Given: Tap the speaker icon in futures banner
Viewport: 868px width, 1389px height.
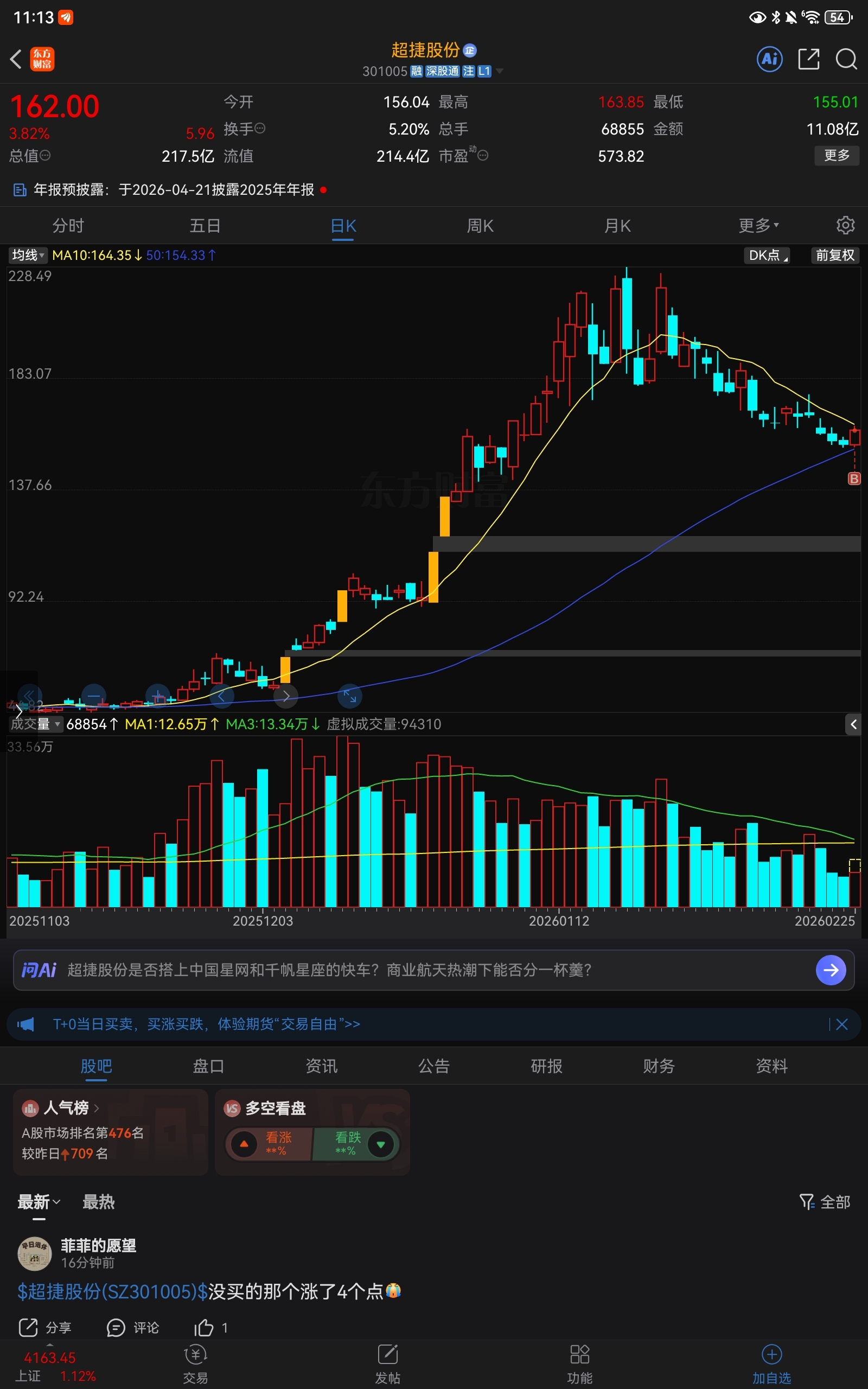Looking at the screenshot, I should point(26,1024).
